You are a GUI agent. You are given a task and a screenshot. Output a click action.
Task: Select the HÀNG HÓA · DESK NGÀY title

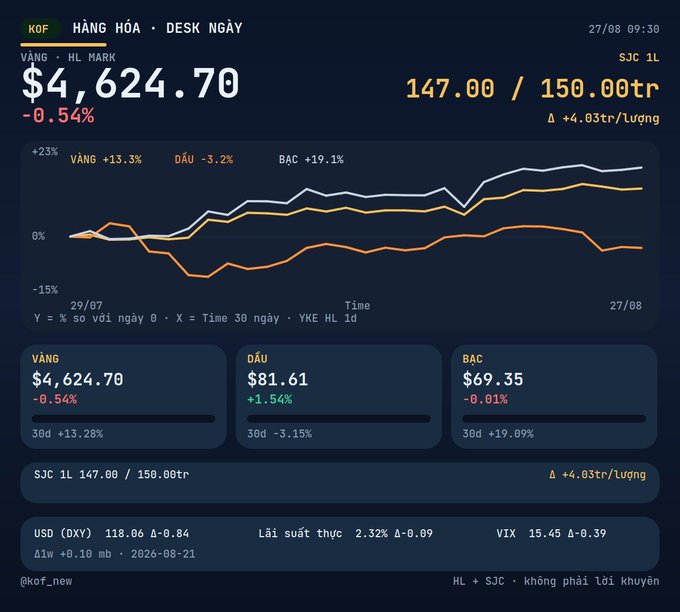[157, 28]
